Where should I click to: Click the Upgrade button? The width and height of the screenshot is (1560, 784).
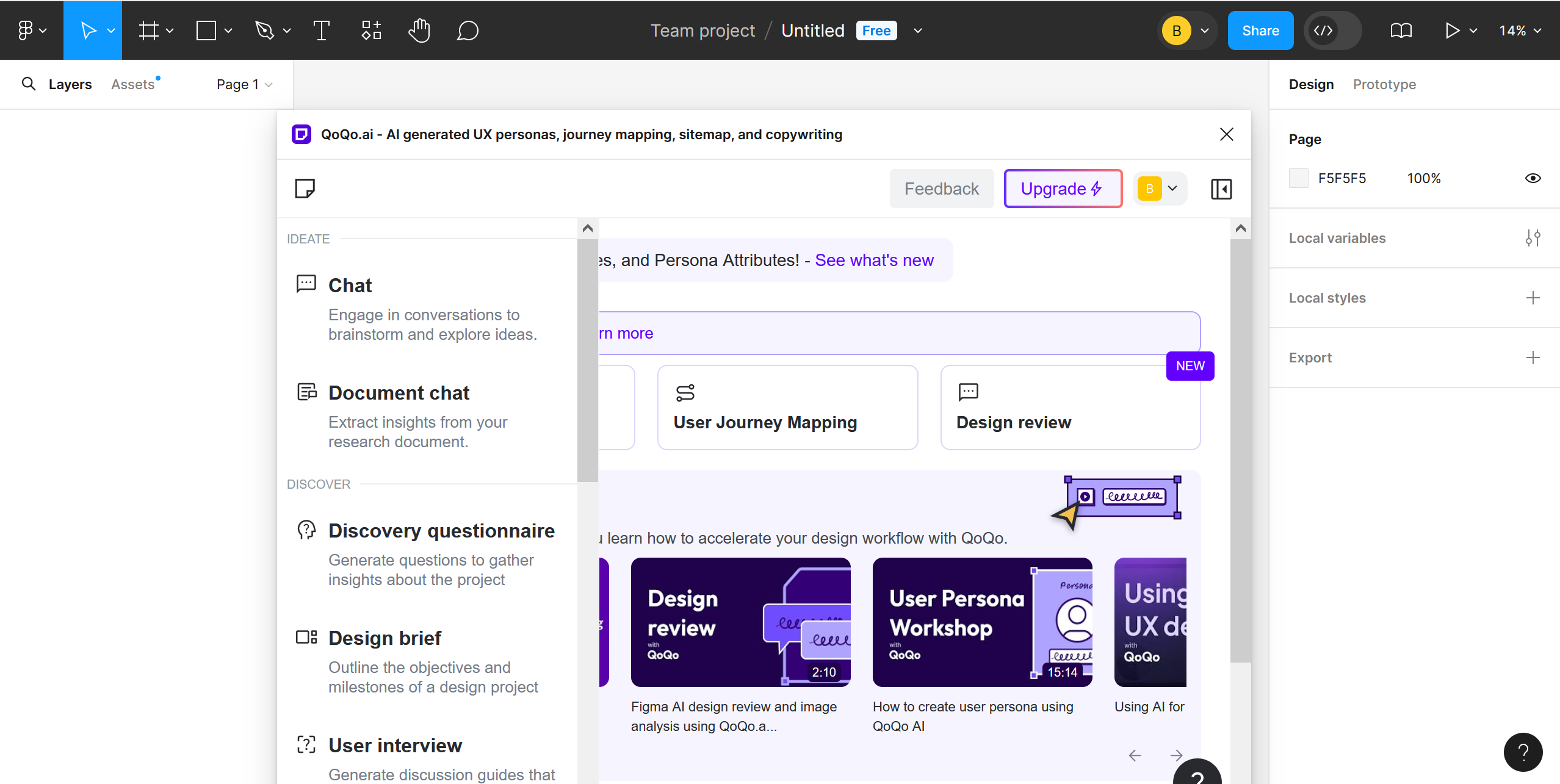click(1063, 189)
